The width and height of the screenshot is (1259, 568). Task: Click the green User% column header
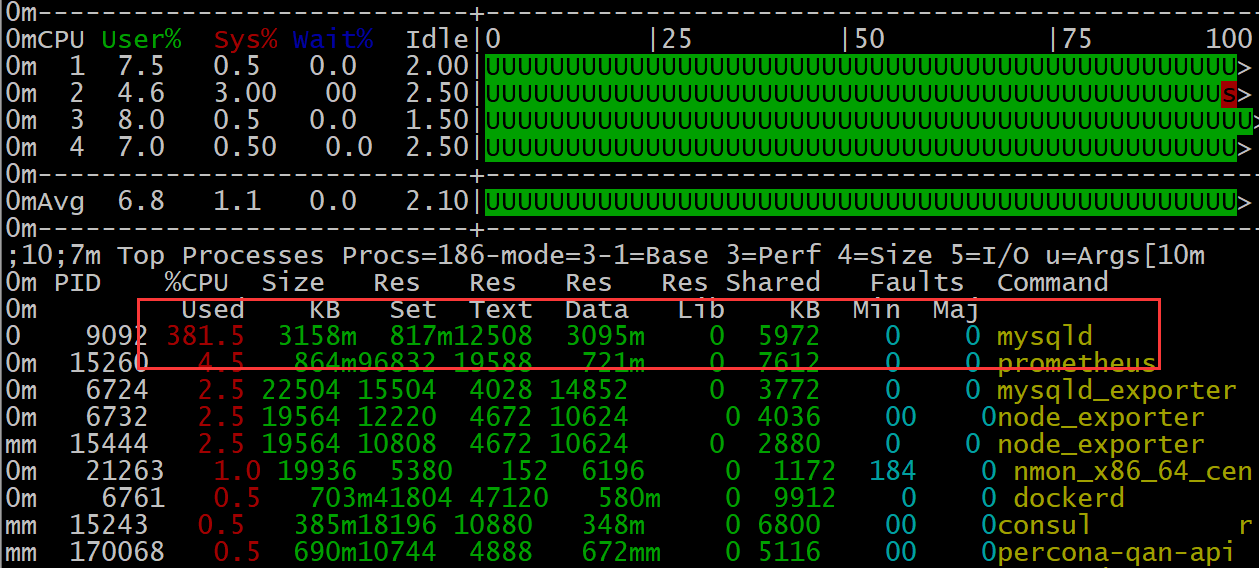click(x=142, y=40)
